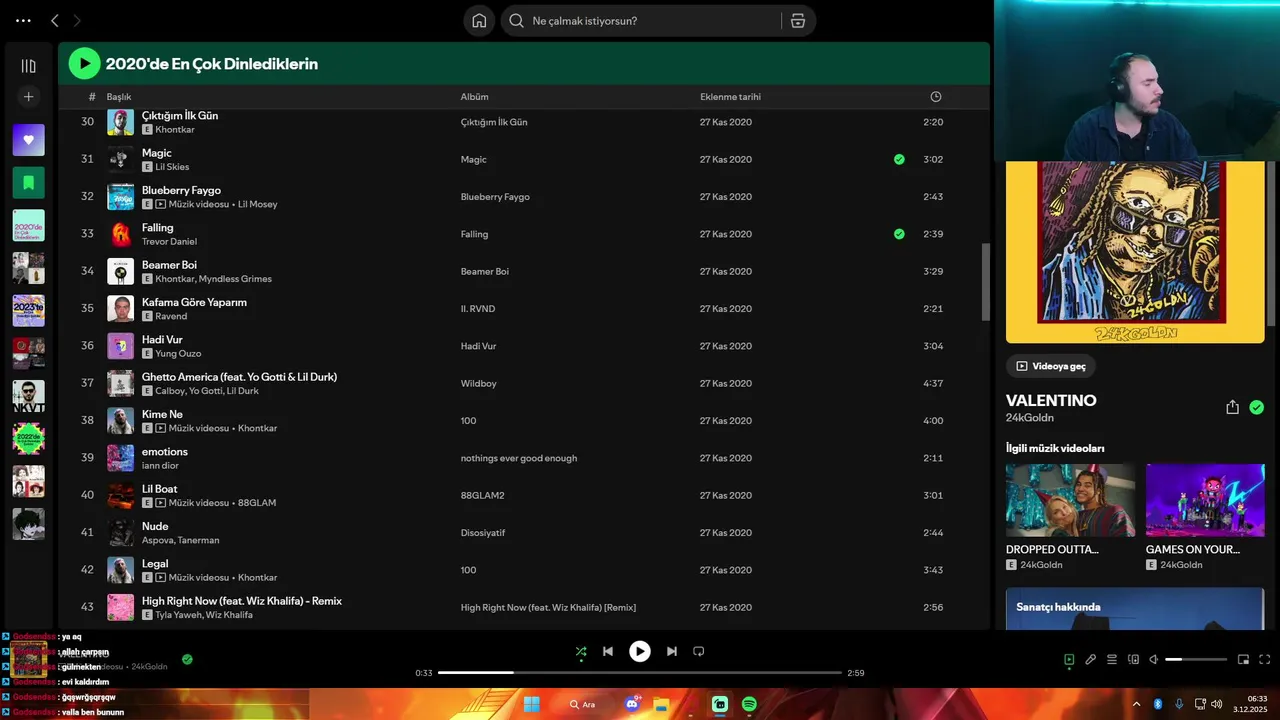Viewport: 1280px width, 720px height.
Task: Open Bluetooth tray icon
Action: pyautogui.click(x=1158, y=704)
